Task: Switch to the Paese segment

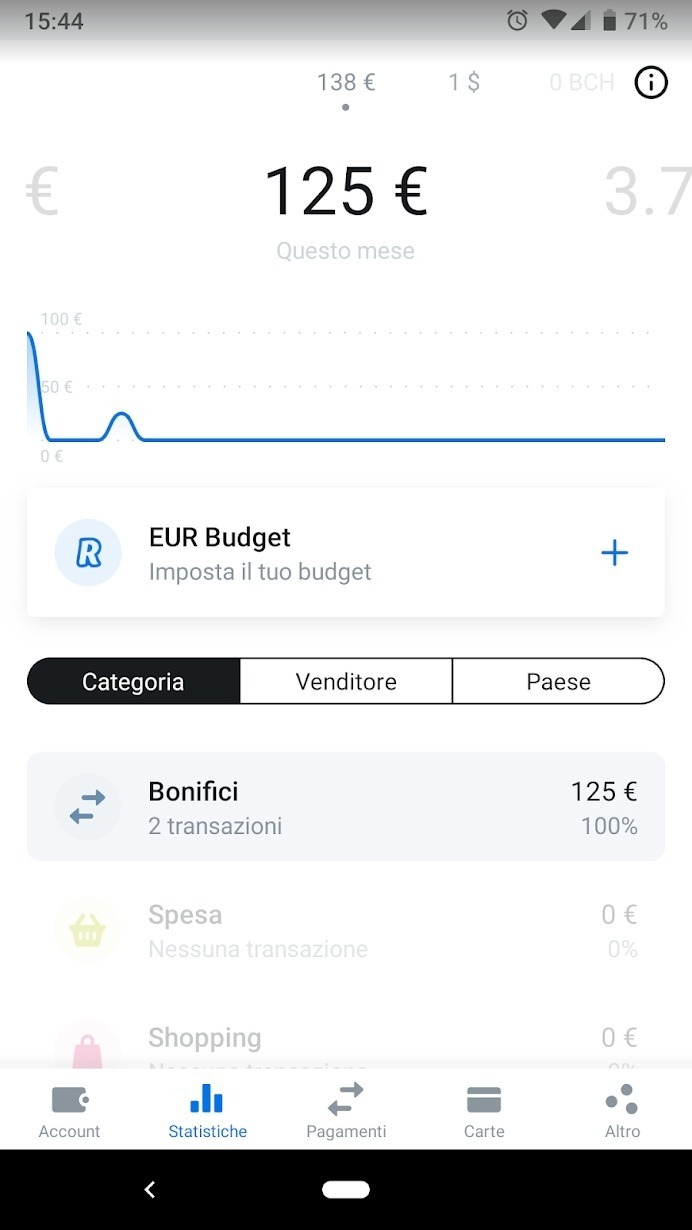Action: tap(558, 682)
